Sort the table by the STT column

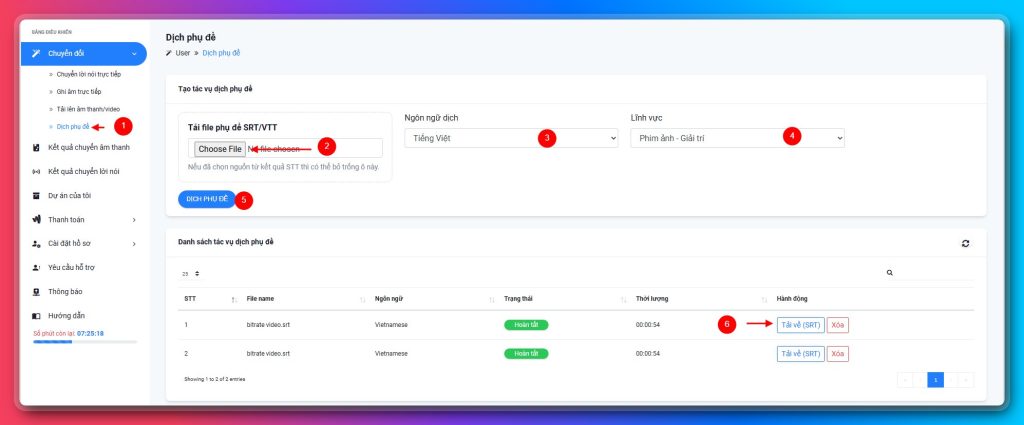(233, 298)
